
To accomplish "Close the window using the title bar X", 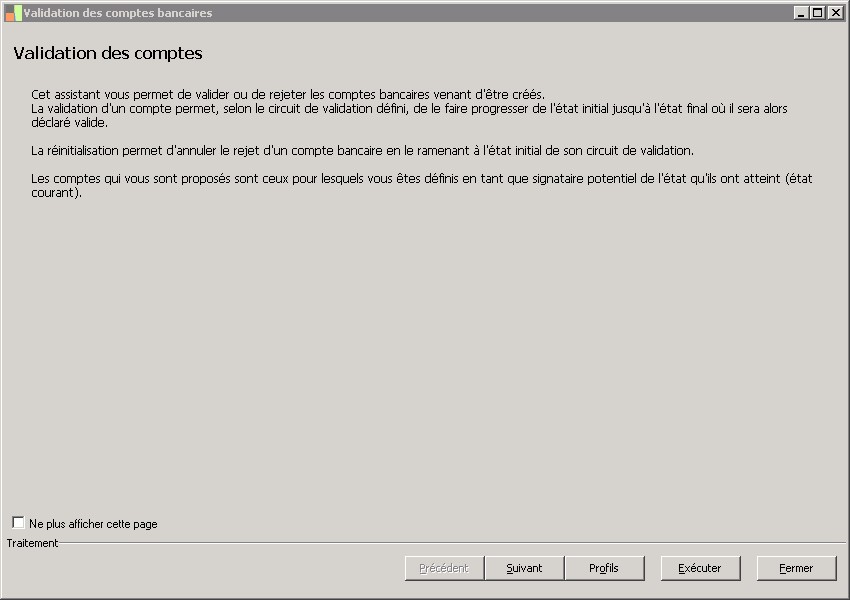I will (x=834, y=13).
